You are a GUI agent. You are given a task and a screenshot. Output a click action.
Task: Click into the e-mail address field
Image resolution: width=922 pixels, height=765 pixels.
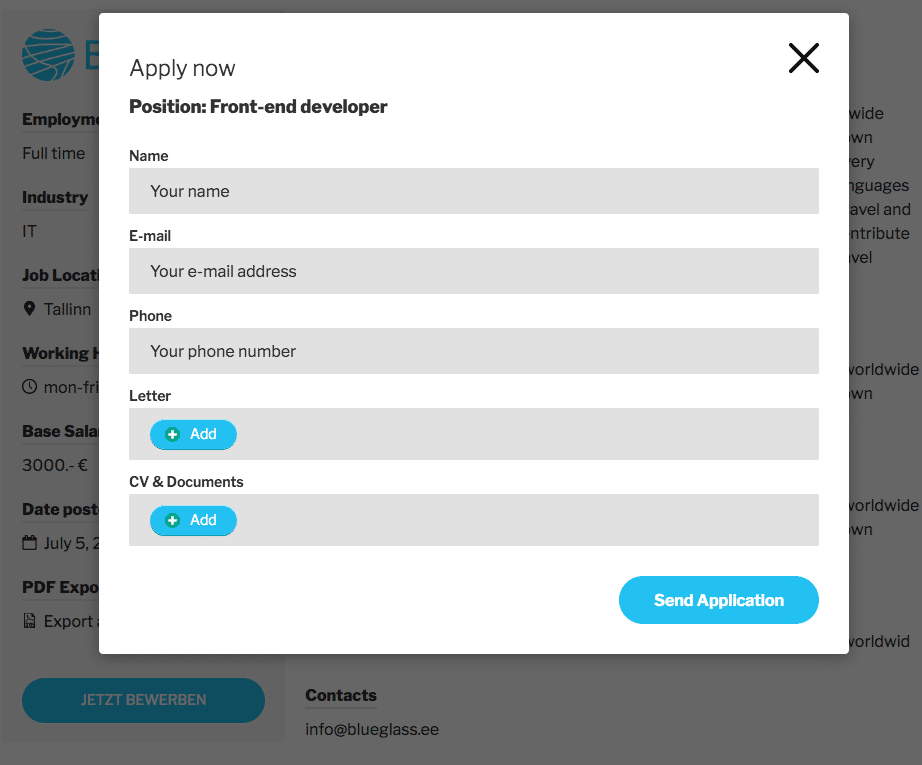pyautogui.click(x=473, y=271)
